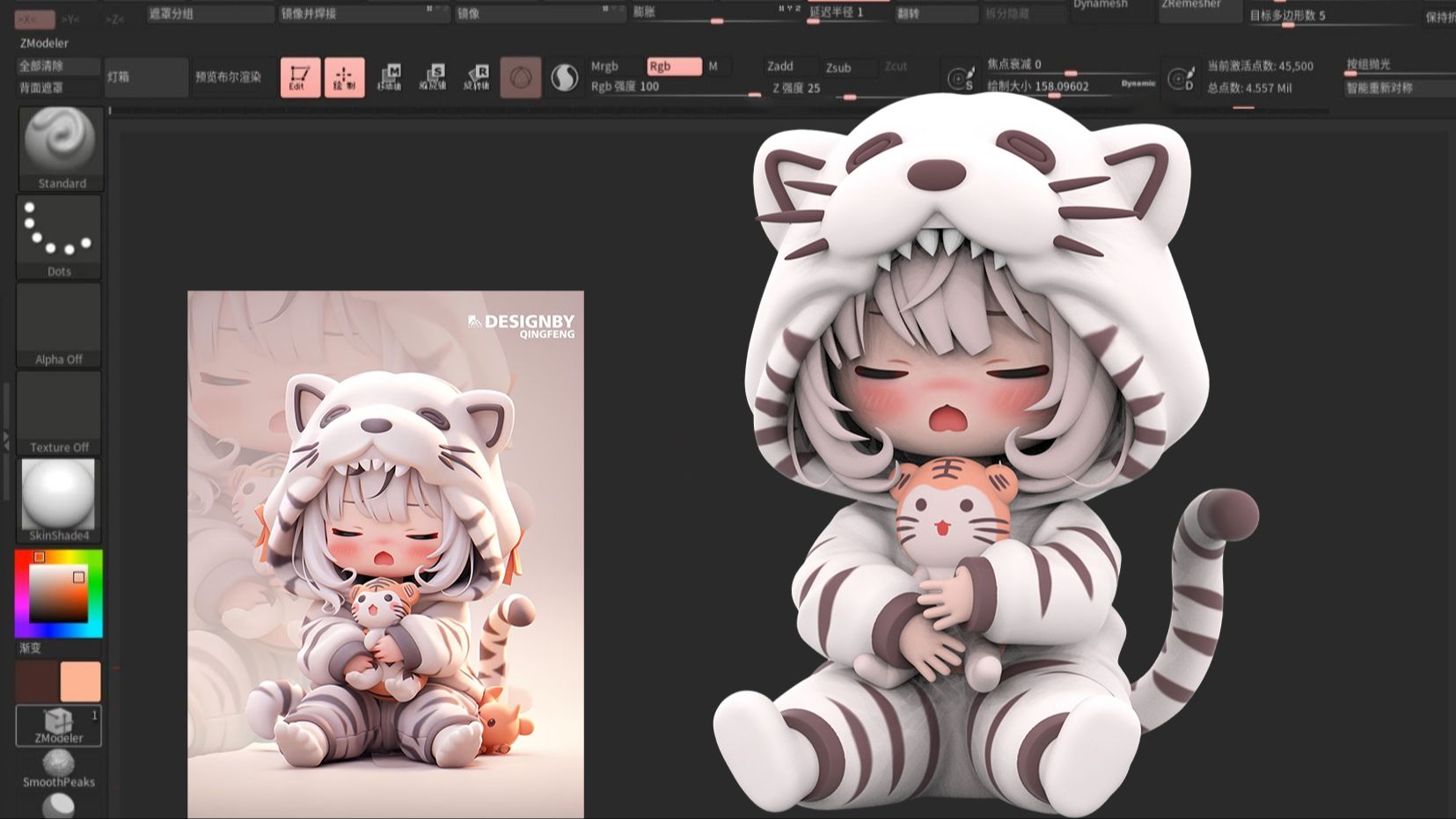The width and height of the screenshot is (1456, 819).
Task: Select the ZModeler brush icon
Action: 59,726
